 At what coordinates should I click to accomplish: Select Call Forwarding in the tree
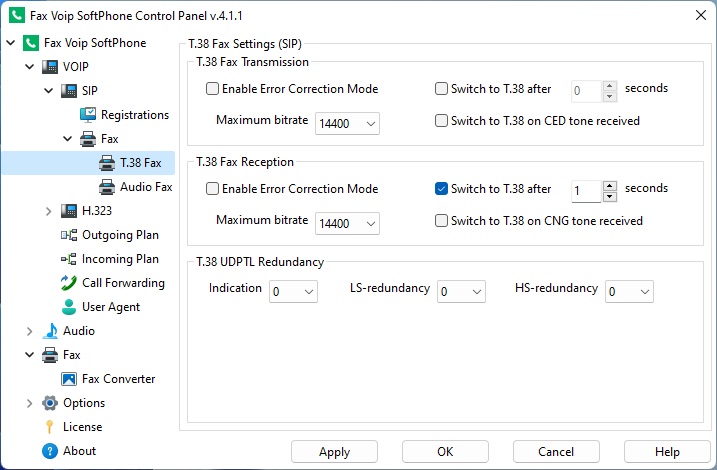[x=123, y=283]
